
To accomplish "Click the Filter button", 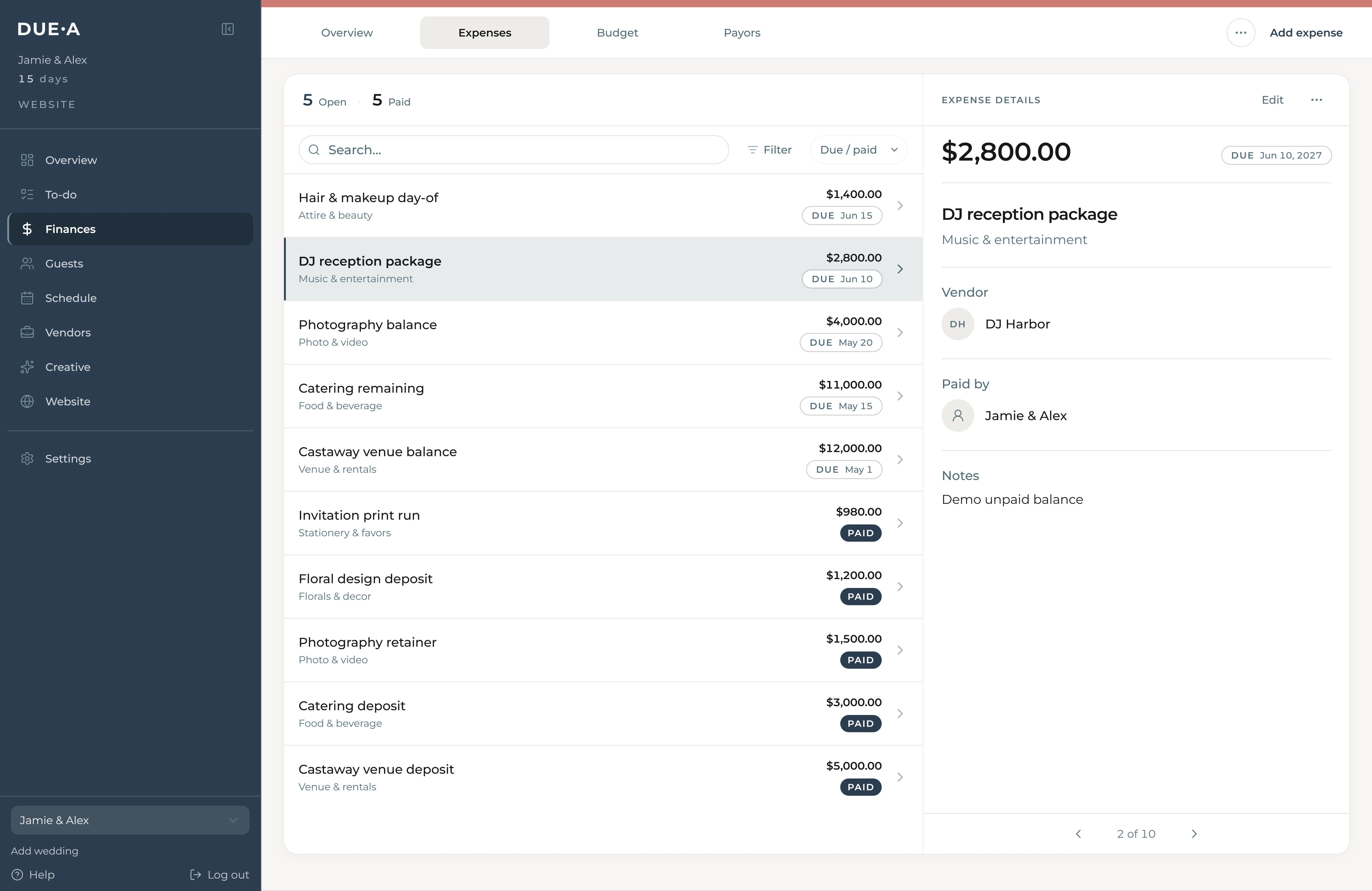I will pyautogui.click(x=769, y=150).
